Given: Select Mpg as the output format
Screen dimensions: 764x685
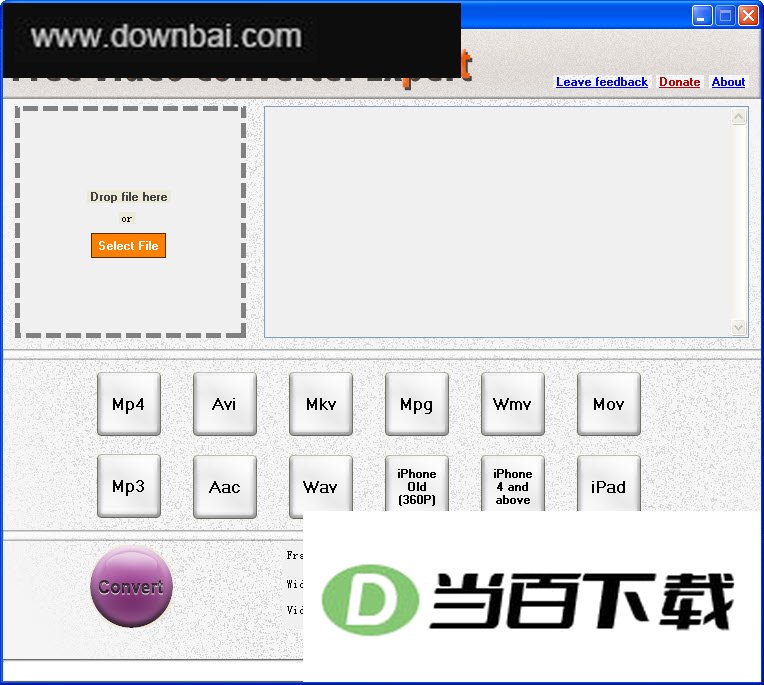Looking at the screenshot, I should (x=417, y=404).
